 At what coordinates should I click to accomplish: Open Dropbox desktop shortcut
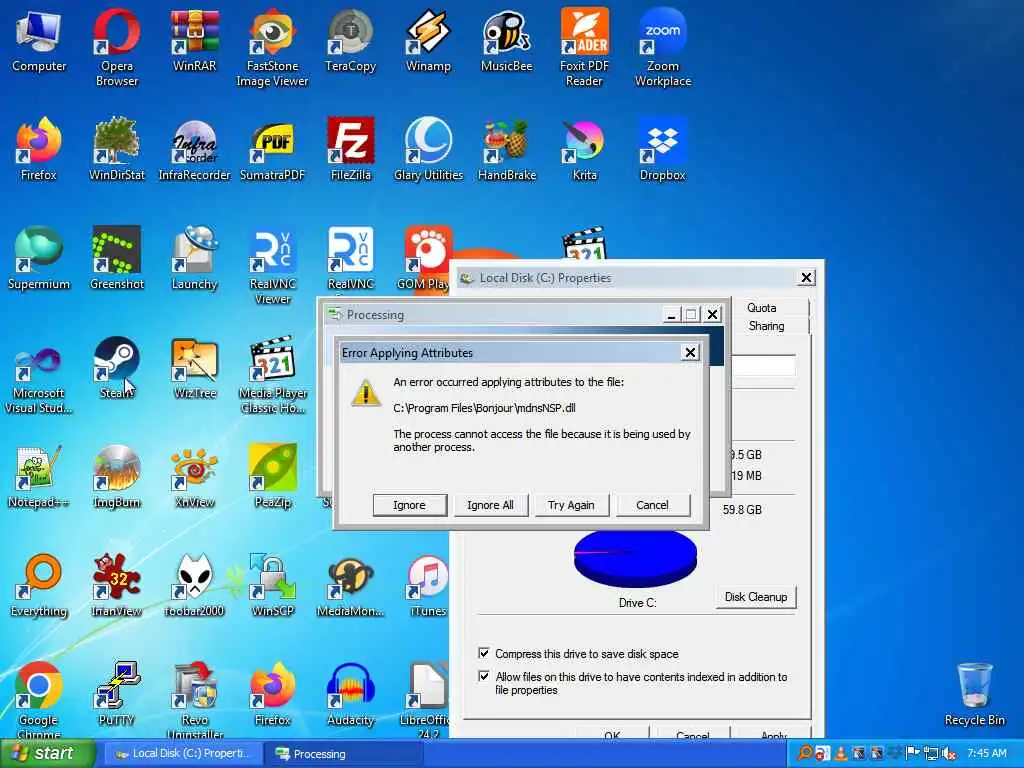tap(662, 149)
